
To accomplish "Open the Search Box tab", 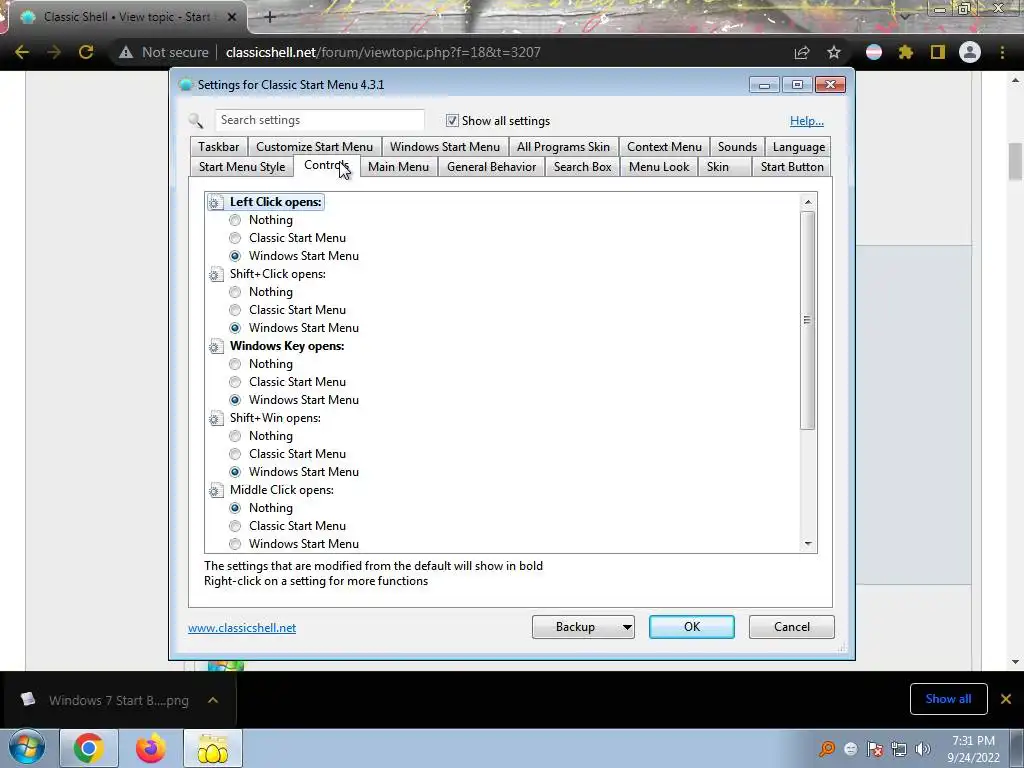I will click(583, 167).
